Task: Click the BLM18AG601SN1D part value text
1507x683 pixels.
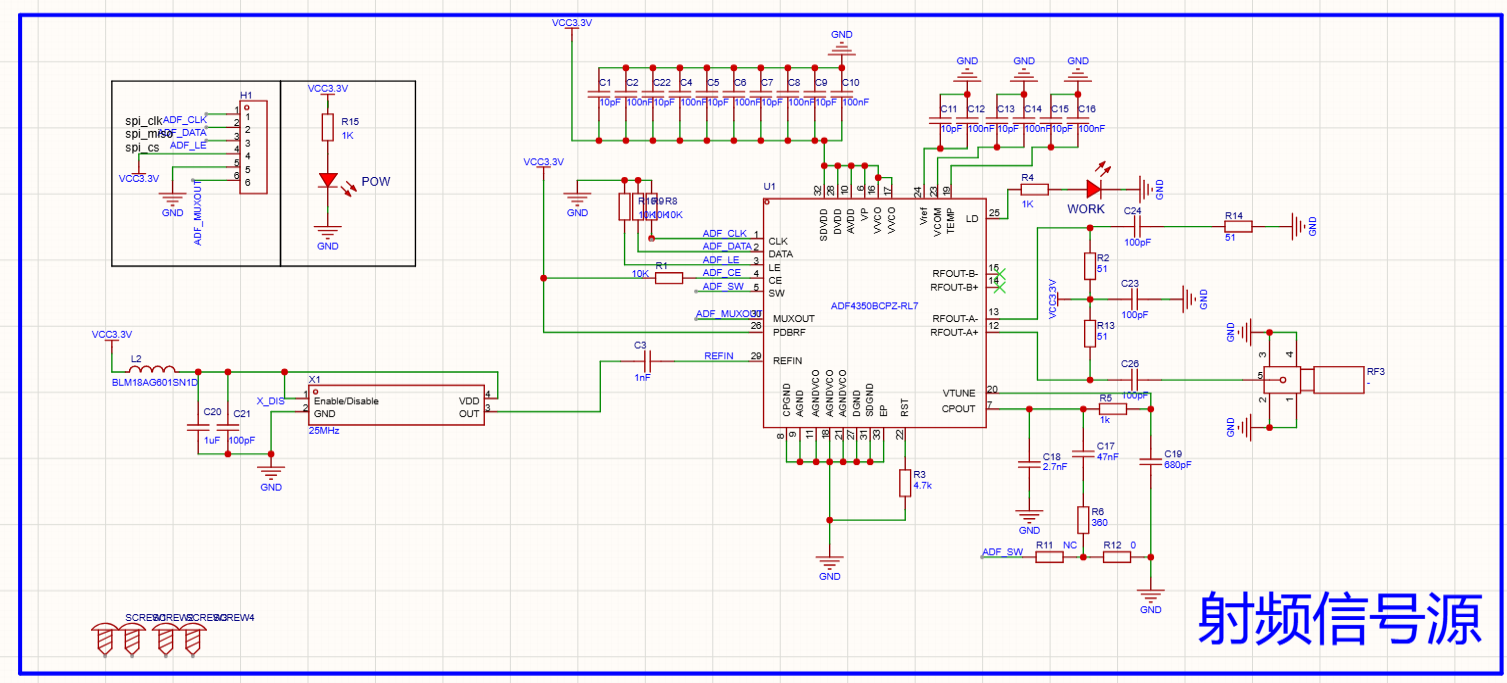Action: tap(155, 382)
